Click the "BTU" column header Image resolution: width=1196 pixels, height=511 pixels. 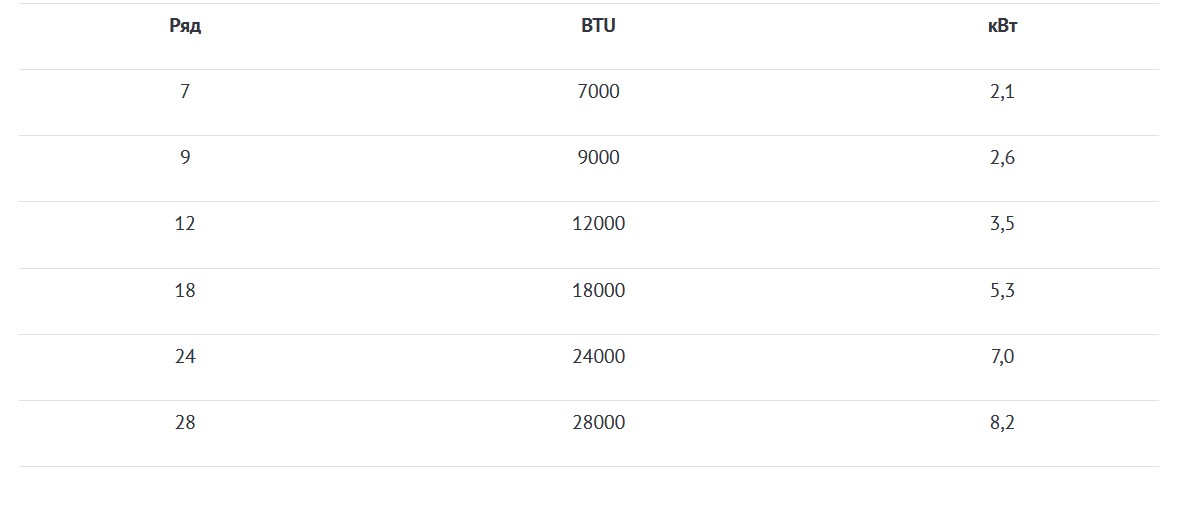click(x=598, y=26)
